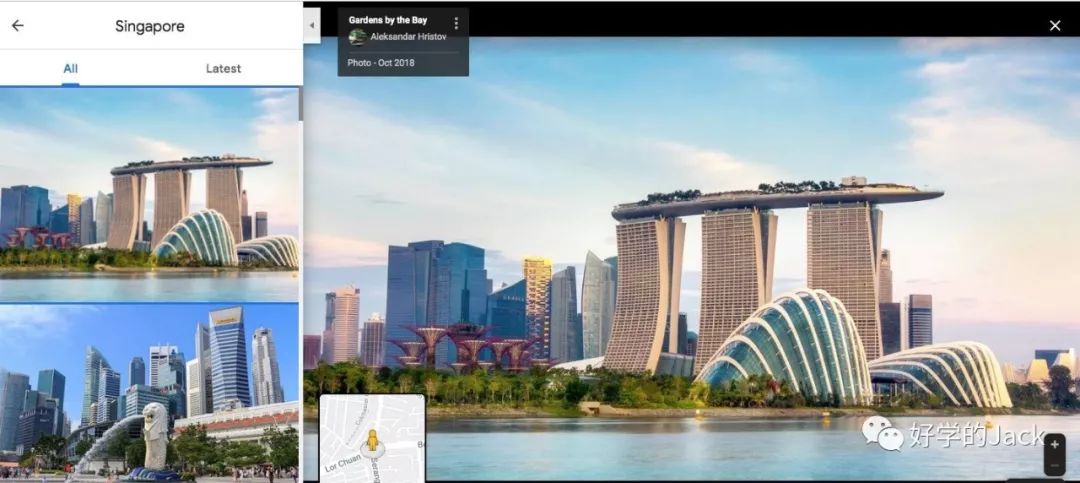Click the mini map preview
The height and width of the screenshot is (483, 1080).
coord(373,438)
